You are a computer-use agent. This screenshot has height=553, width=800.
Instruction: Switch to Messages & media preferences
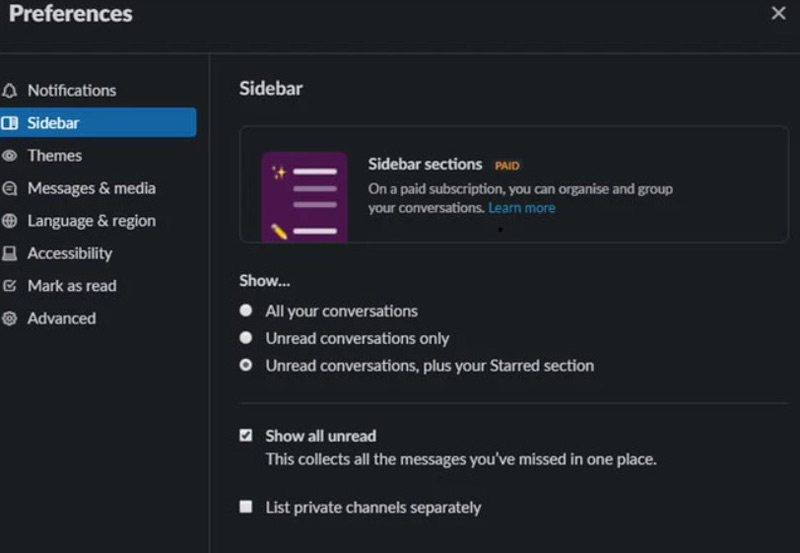[x=91, y=188]
